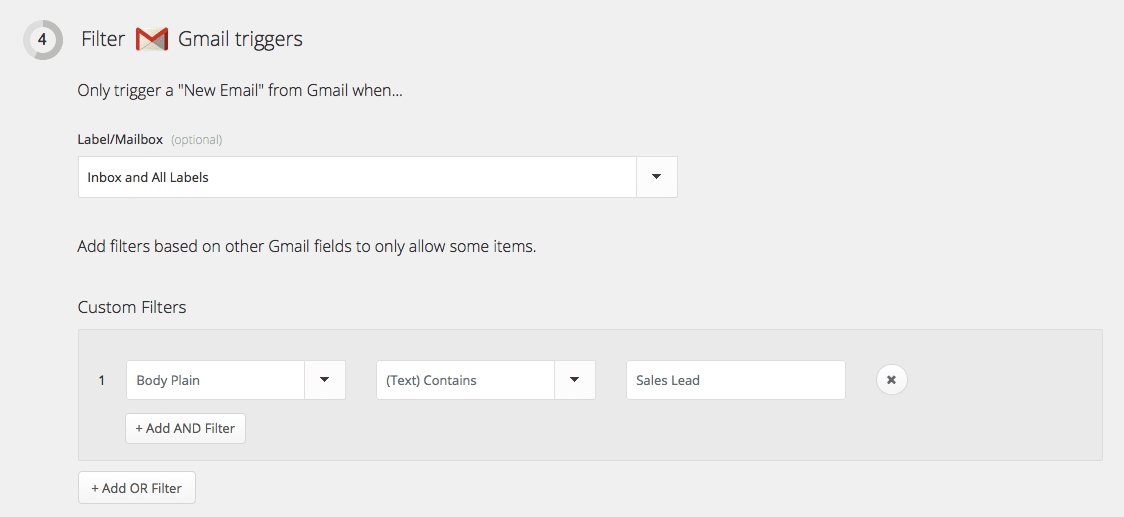Click the Label/Mailbox field label
Viewport: 1124px width, 517px height.
pyautogui.click(x=120, y=139)
